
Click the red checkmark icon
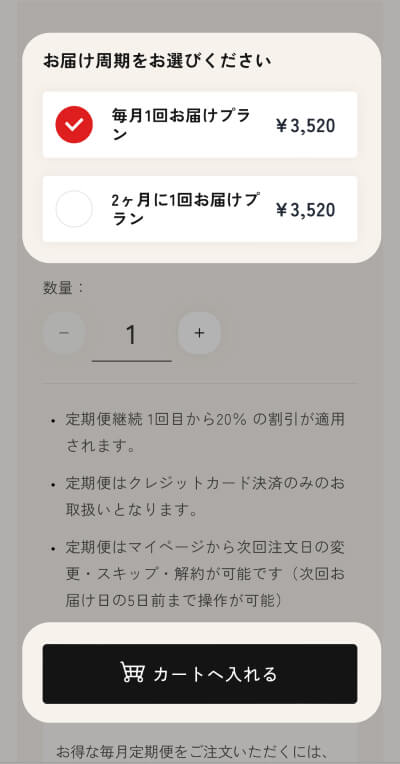[74, 125]
